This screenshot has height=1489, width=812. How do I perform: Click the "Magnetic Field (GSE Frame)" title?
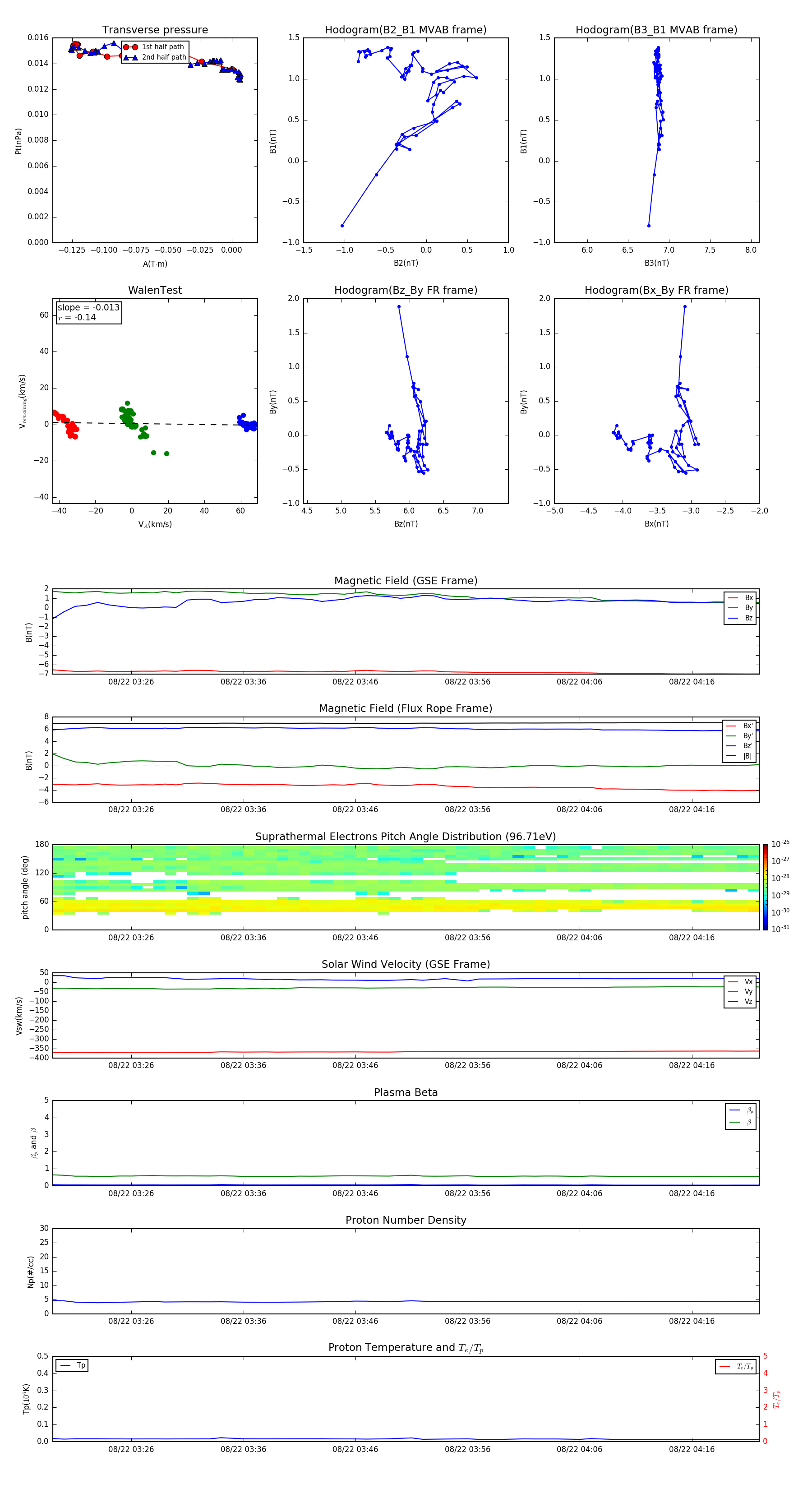point(405,581)
